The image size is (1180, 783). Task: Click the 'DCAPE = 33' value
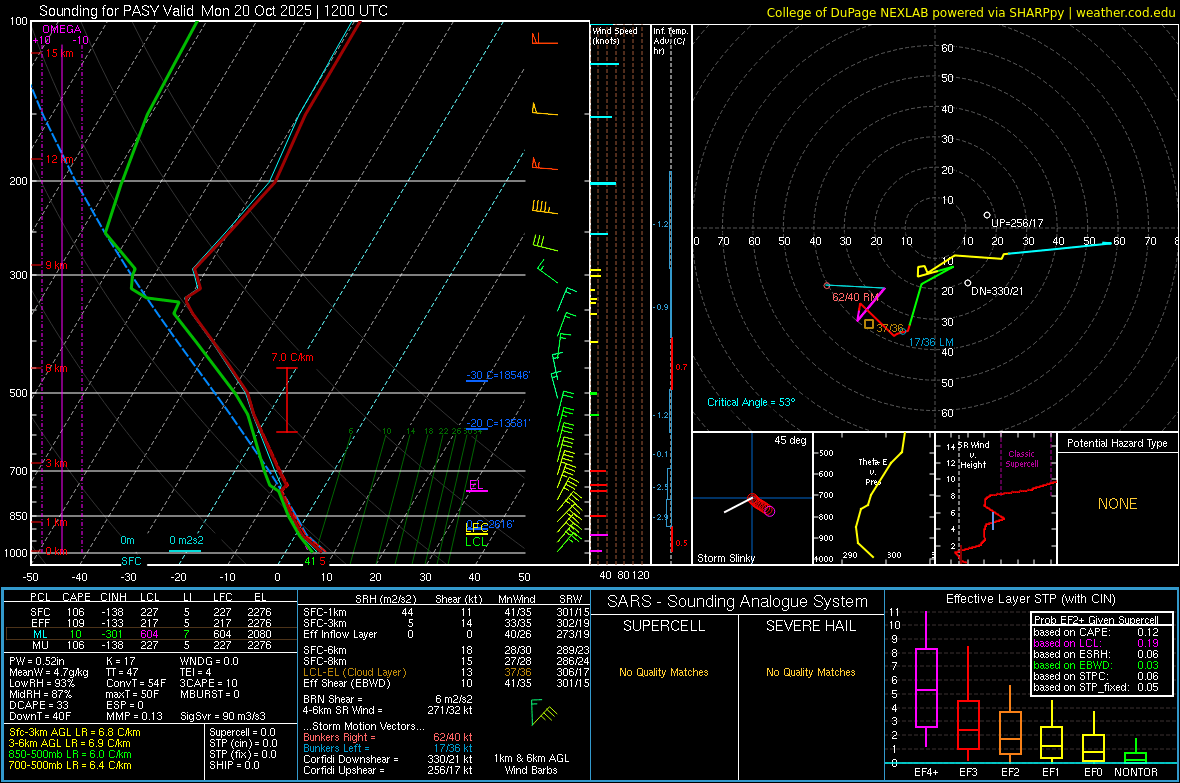38,705
